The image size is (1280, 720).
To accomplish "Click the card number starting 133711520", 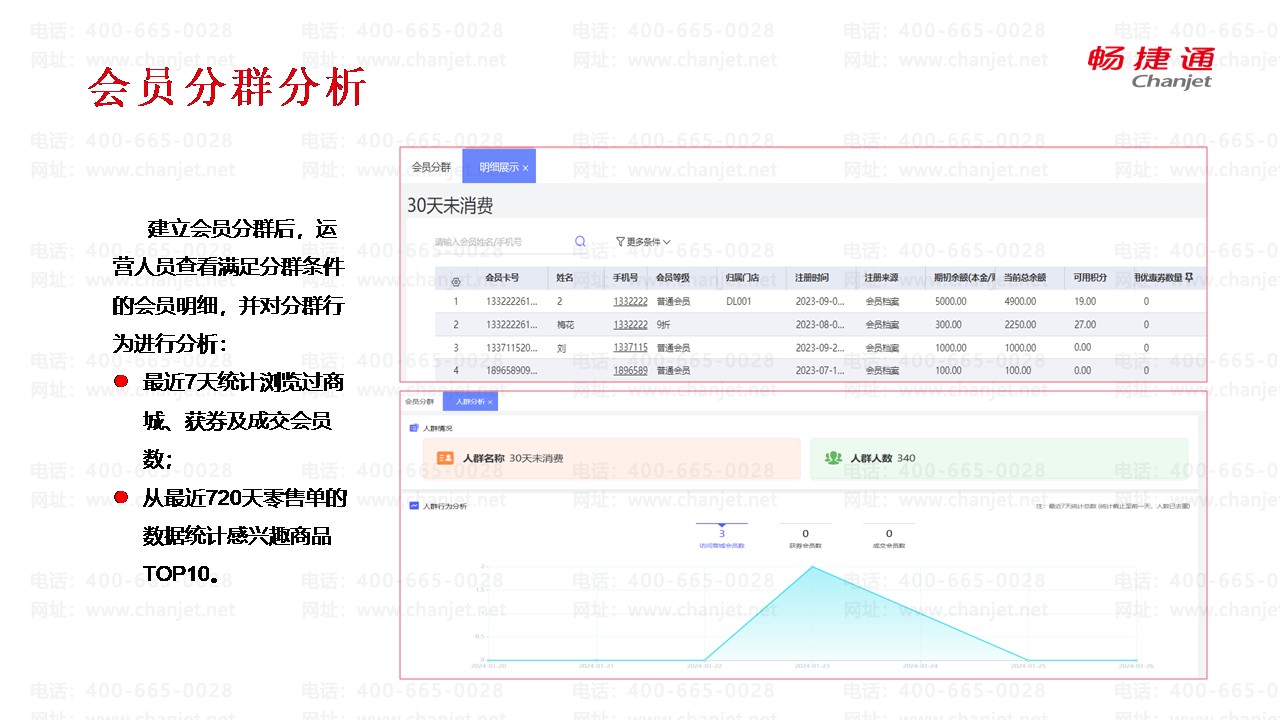I will [x=511, y=347].
